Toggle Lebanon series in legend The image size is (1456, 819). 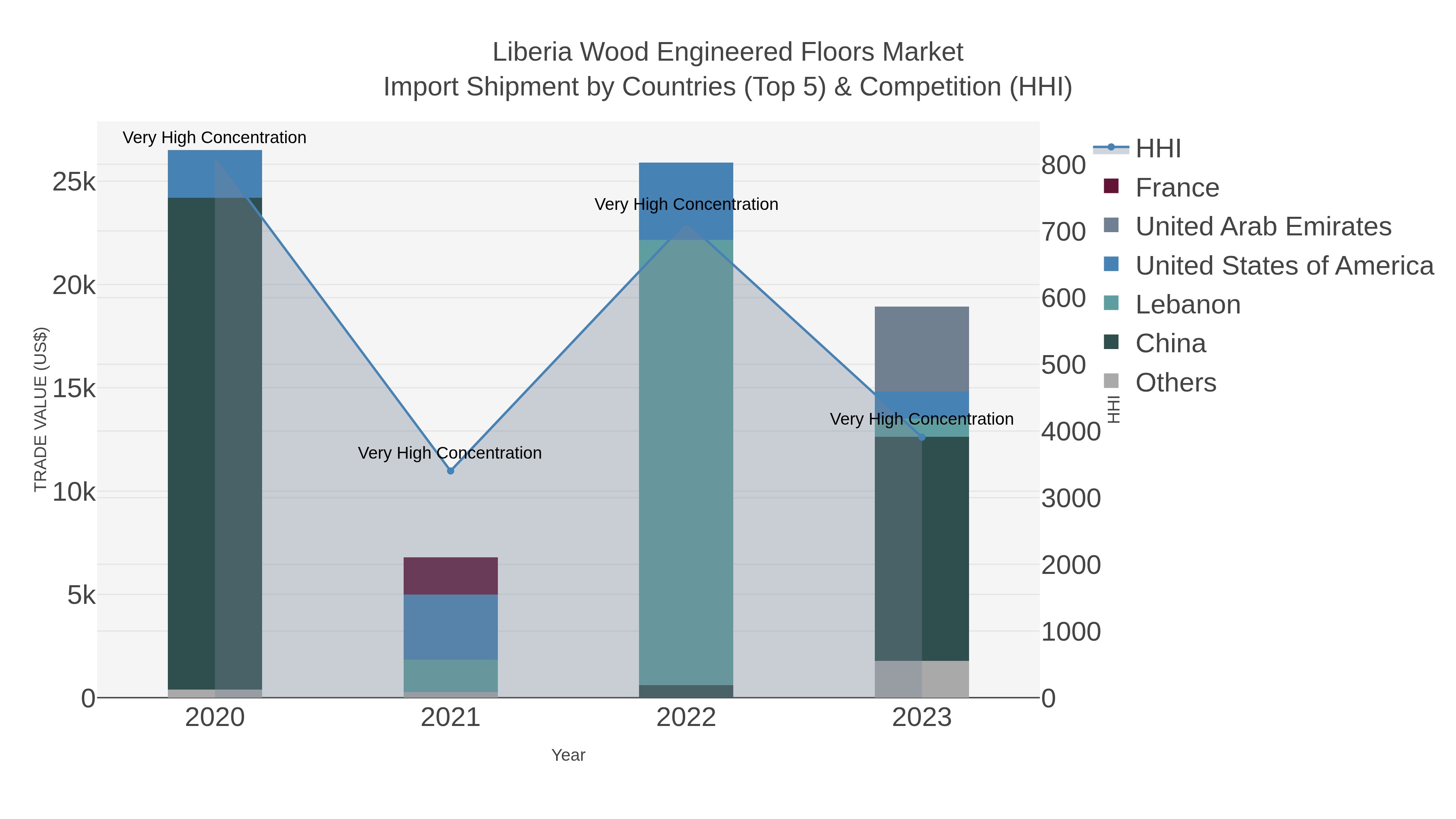[x=1172, y=304]
